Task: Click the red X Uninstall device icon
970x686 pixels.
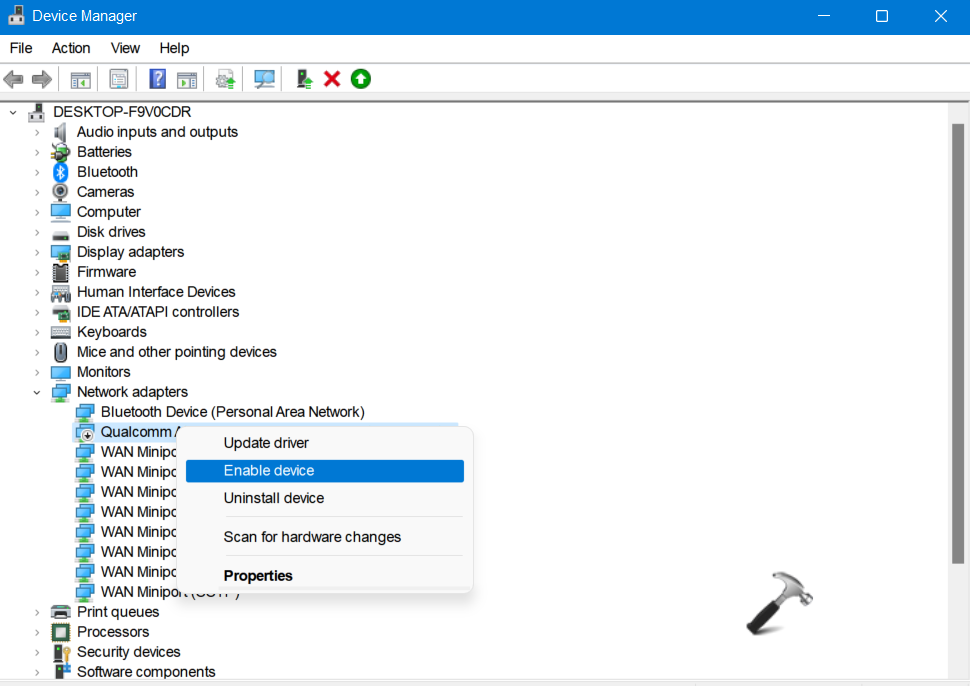Action: (331, 79)
